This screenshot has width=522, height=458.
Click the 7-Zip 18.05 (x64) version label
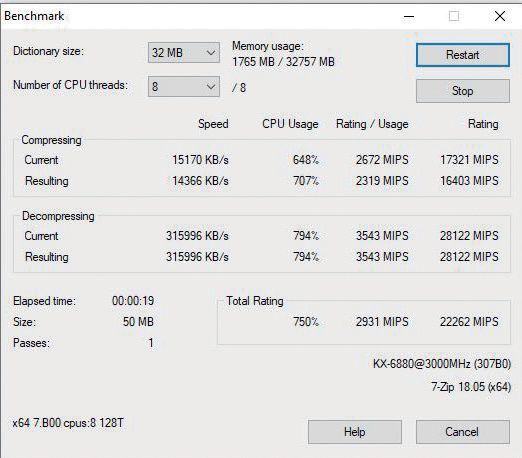point(471,387)
